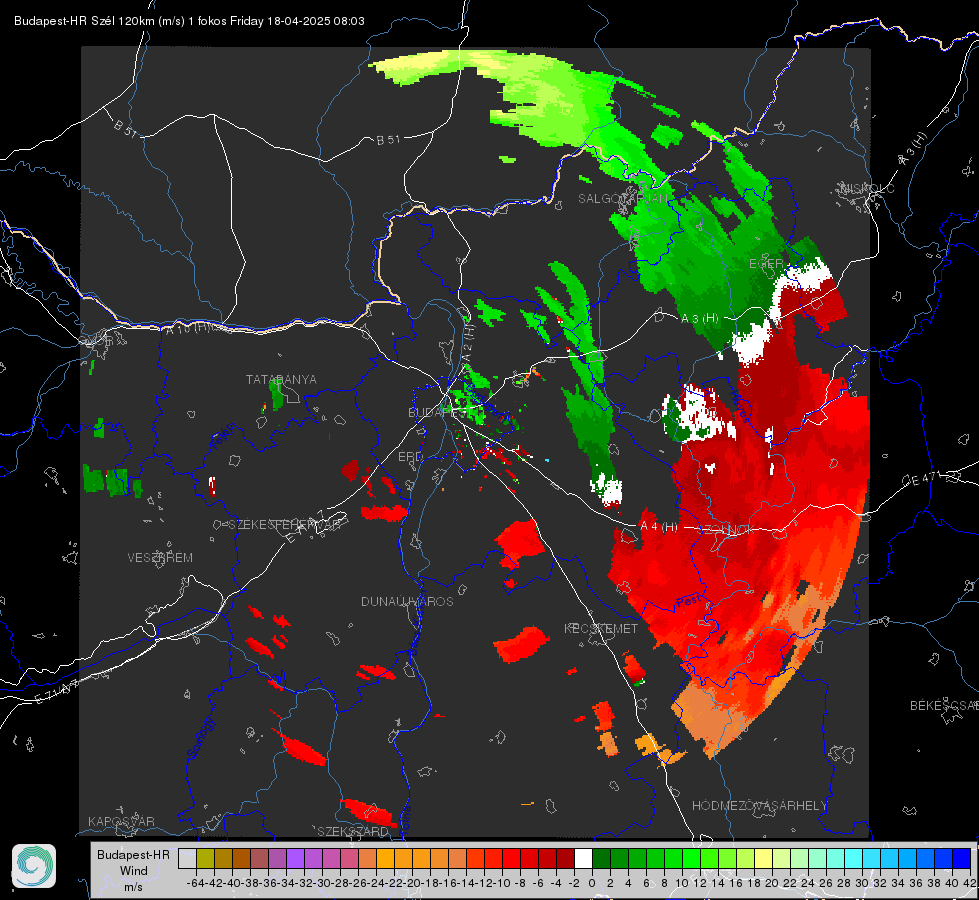Select the BEKESCSABA city label
Screen dimensions: 979x900
coord(944,705)
